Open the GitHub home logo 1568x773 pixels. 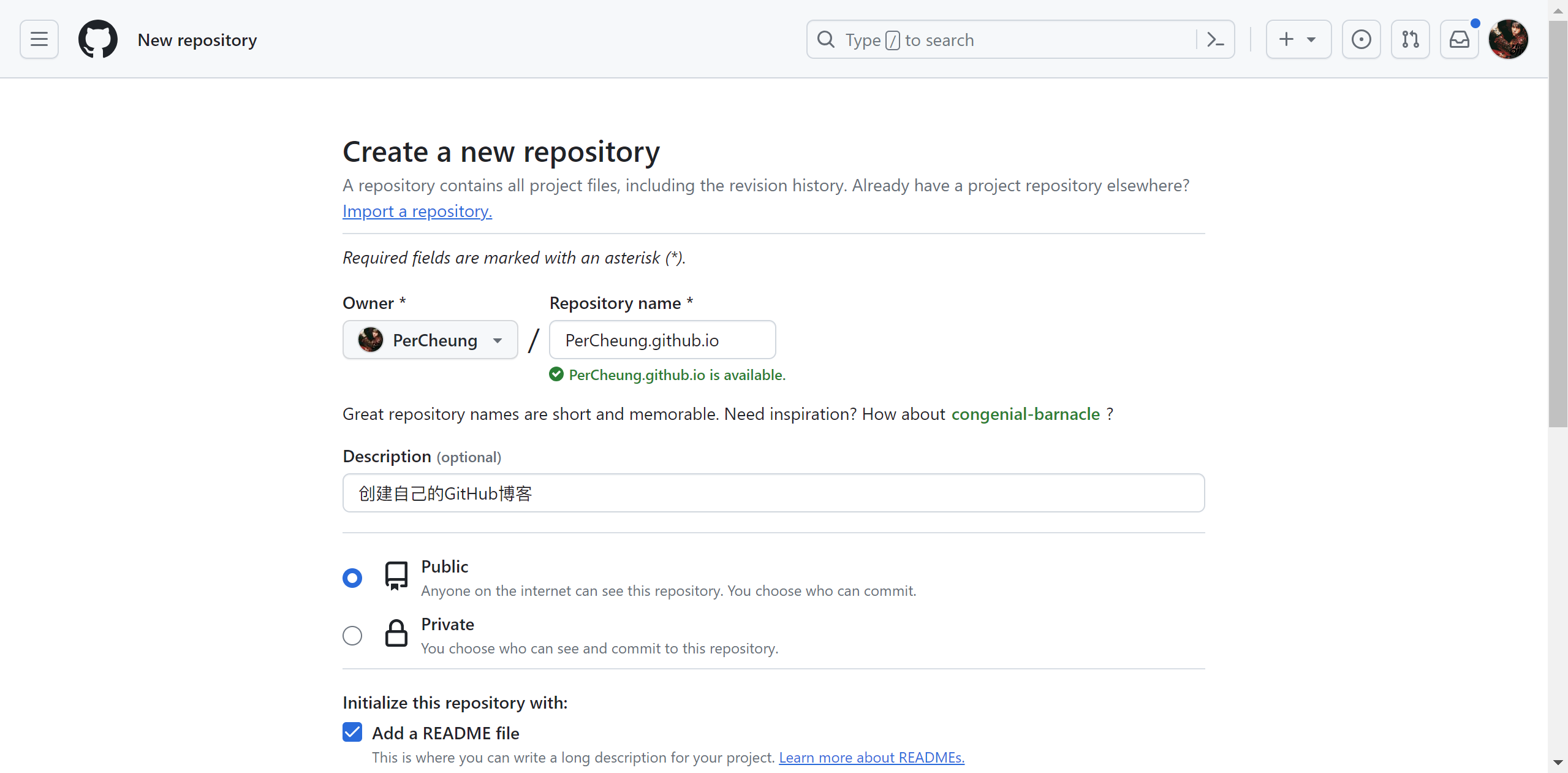(x=98, y=39)
